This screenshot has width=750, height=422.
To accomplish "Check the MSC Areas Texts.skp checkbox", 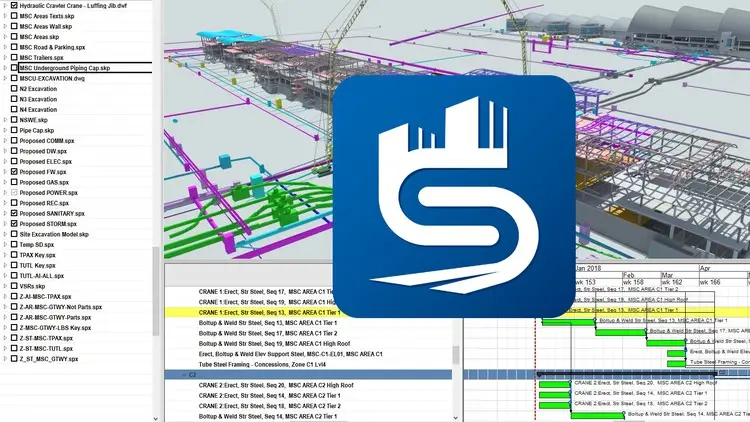I will (14, 16).
